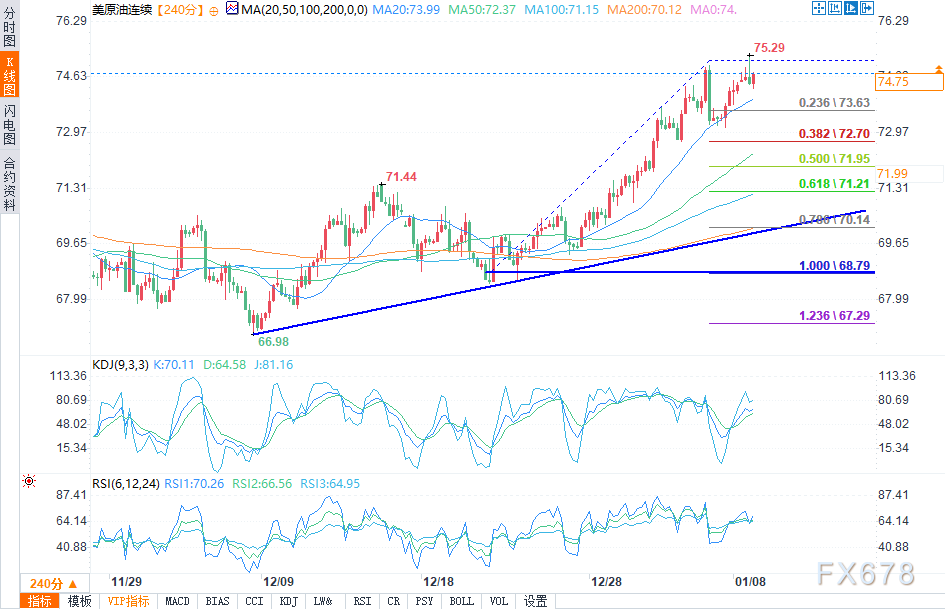Show the BIAS indicator
This screenshot has width=945, height=609.
(218, 601)
